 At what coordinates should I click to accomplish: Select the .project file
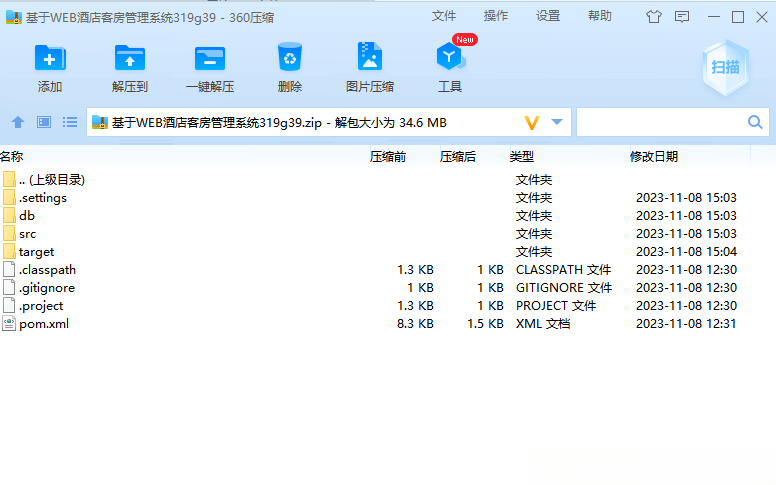click(x=388, y=306)
